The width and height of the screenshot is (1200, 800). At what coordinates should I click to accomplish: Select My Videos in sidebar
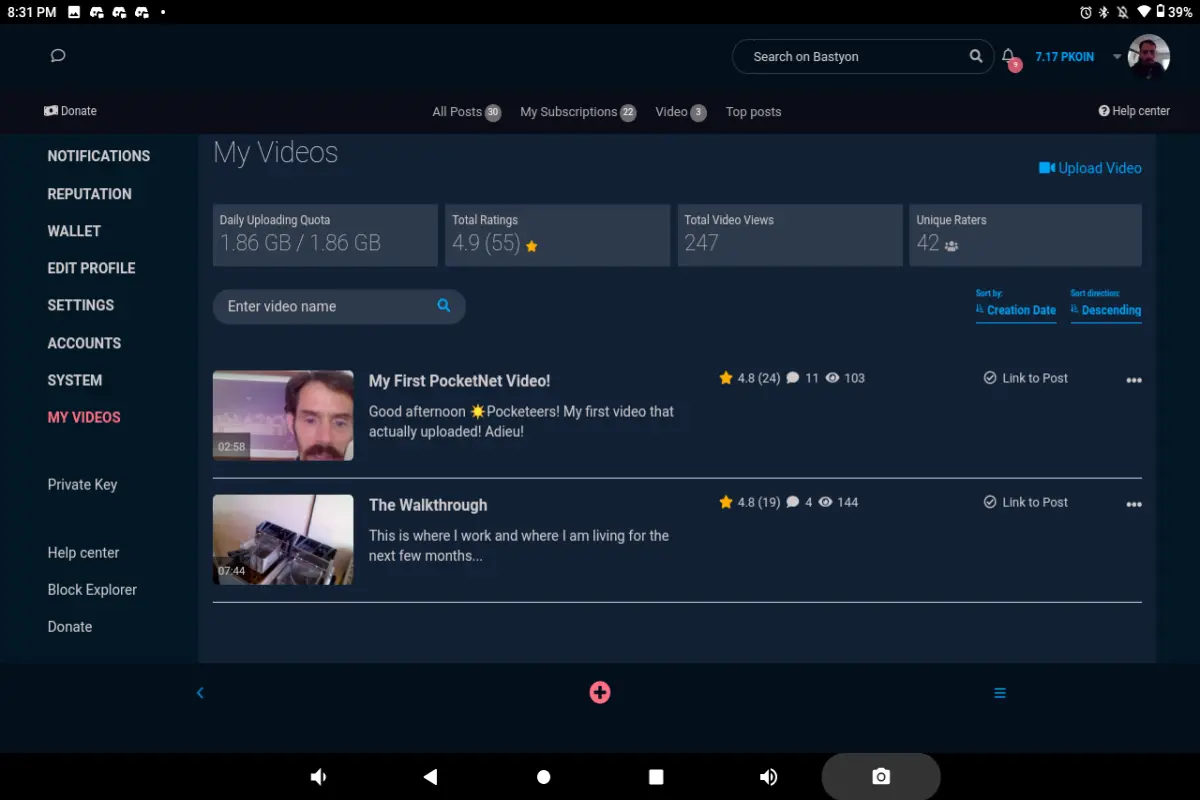pyautogui.click(x=84, y=417)
